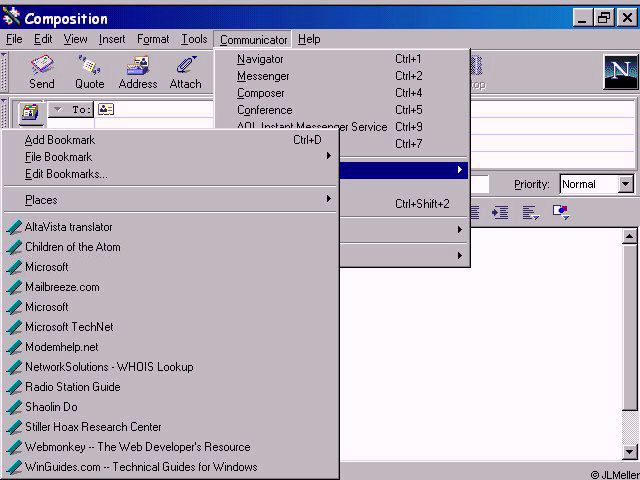640x480 pixels.
Task: Expand the File Bookmark submenu
Action: (170, 157)
